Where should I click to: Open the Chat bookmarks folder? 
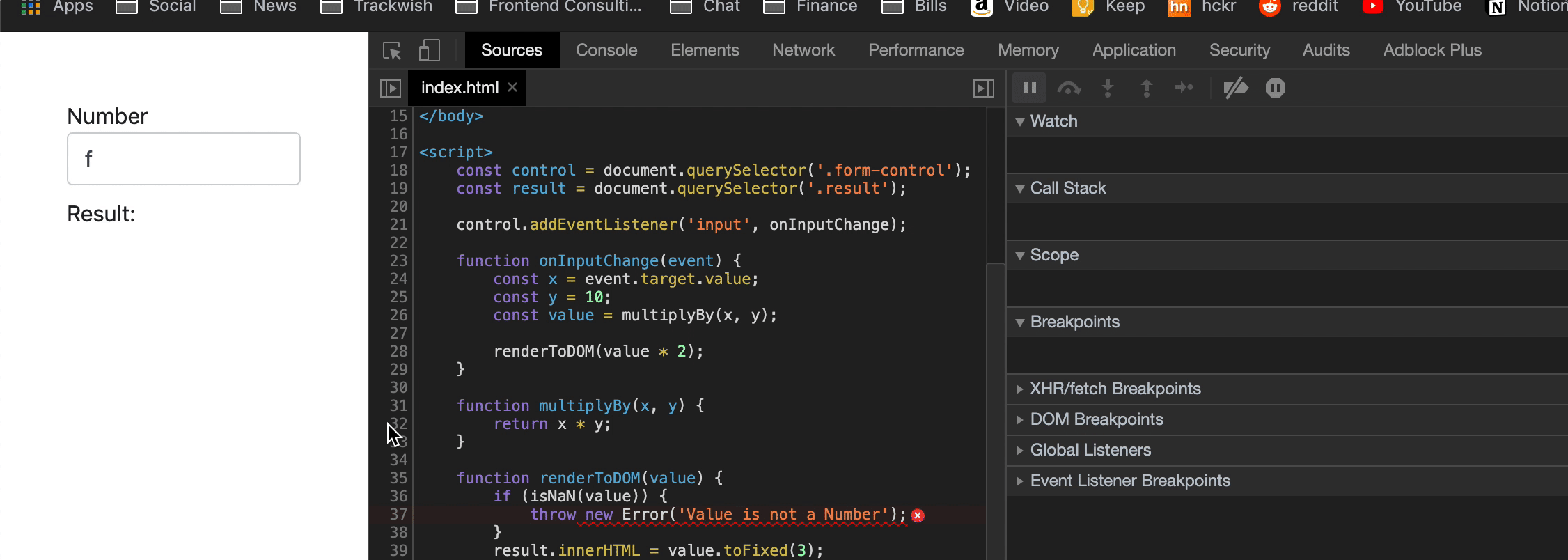(705, 7)
